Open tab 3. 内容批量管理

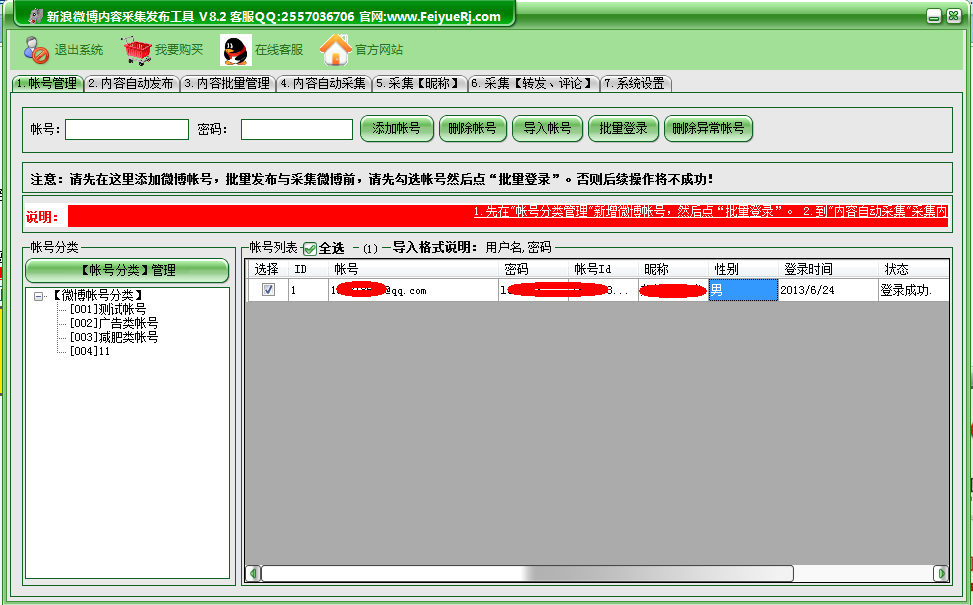tap(228, 83)
